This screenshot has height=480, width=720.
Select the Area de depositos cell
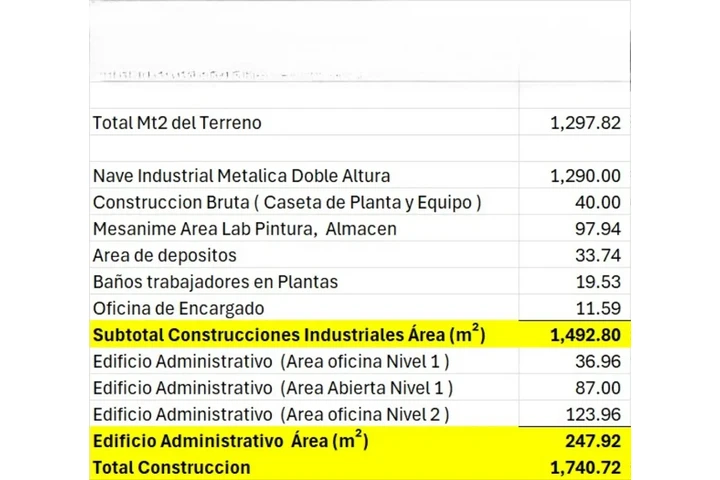pos(164,255)
